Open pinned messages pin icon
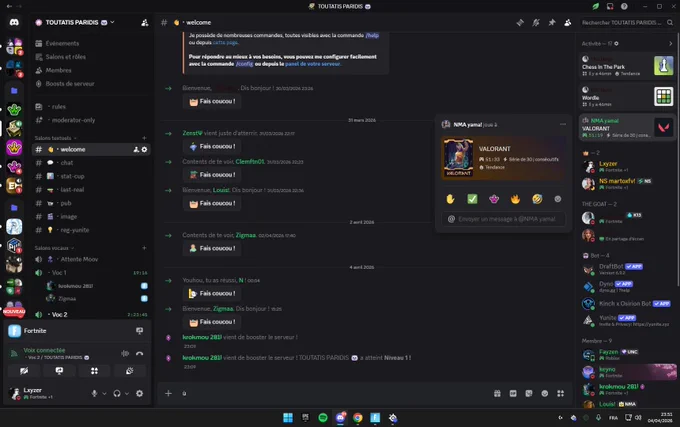This screenshot has height=427, width=680. tap(552, 23)
